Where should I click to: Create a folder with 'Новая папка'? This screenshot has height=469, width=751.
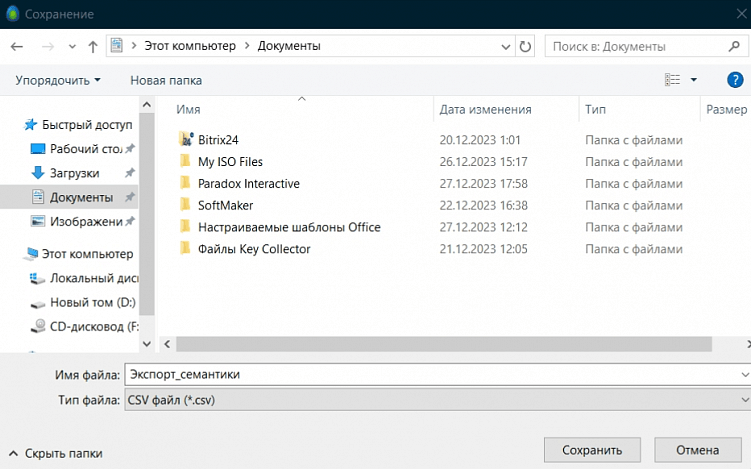166,80
